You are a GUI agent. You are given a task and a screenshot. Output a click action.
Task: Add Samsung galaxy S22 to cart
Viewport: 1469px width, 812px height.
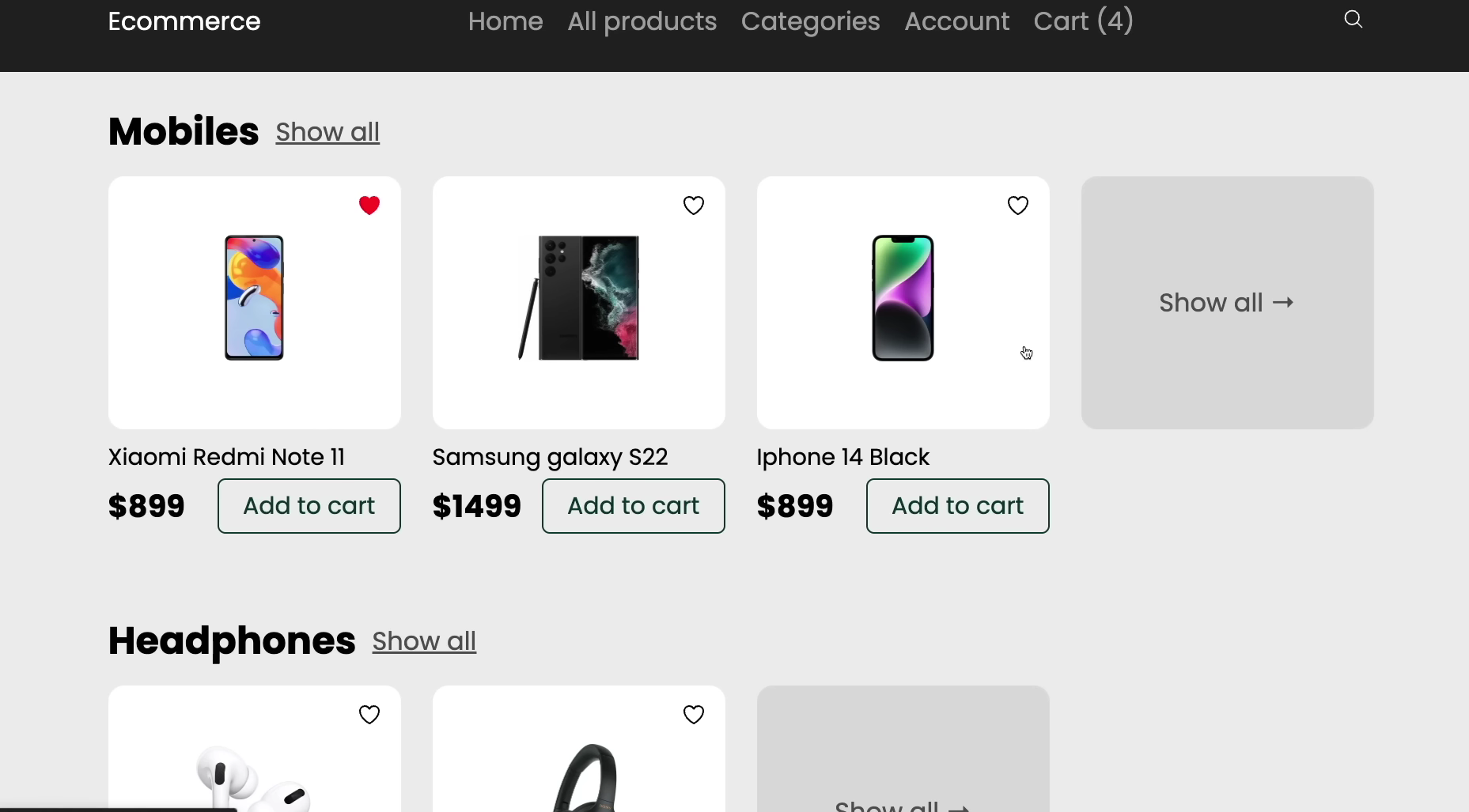[633, 506]
